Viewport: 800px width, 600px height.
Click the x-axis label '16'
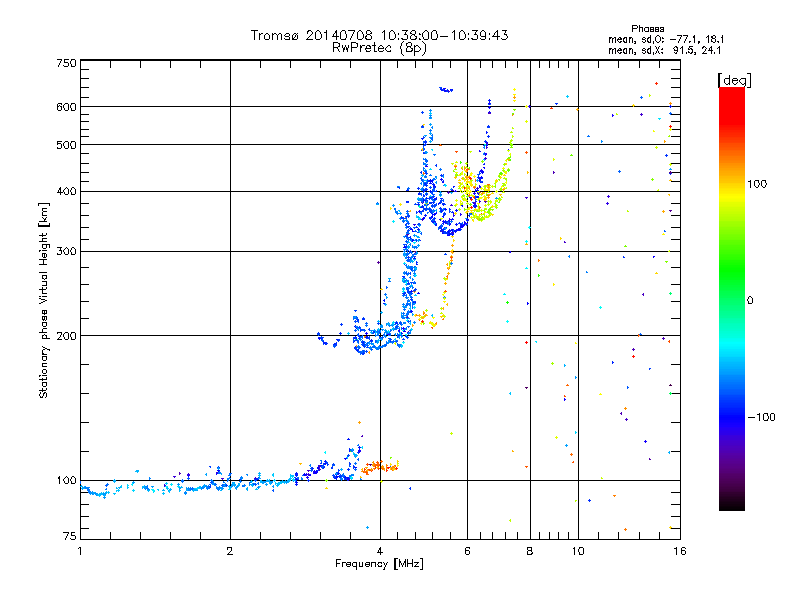tap(680, 551)
